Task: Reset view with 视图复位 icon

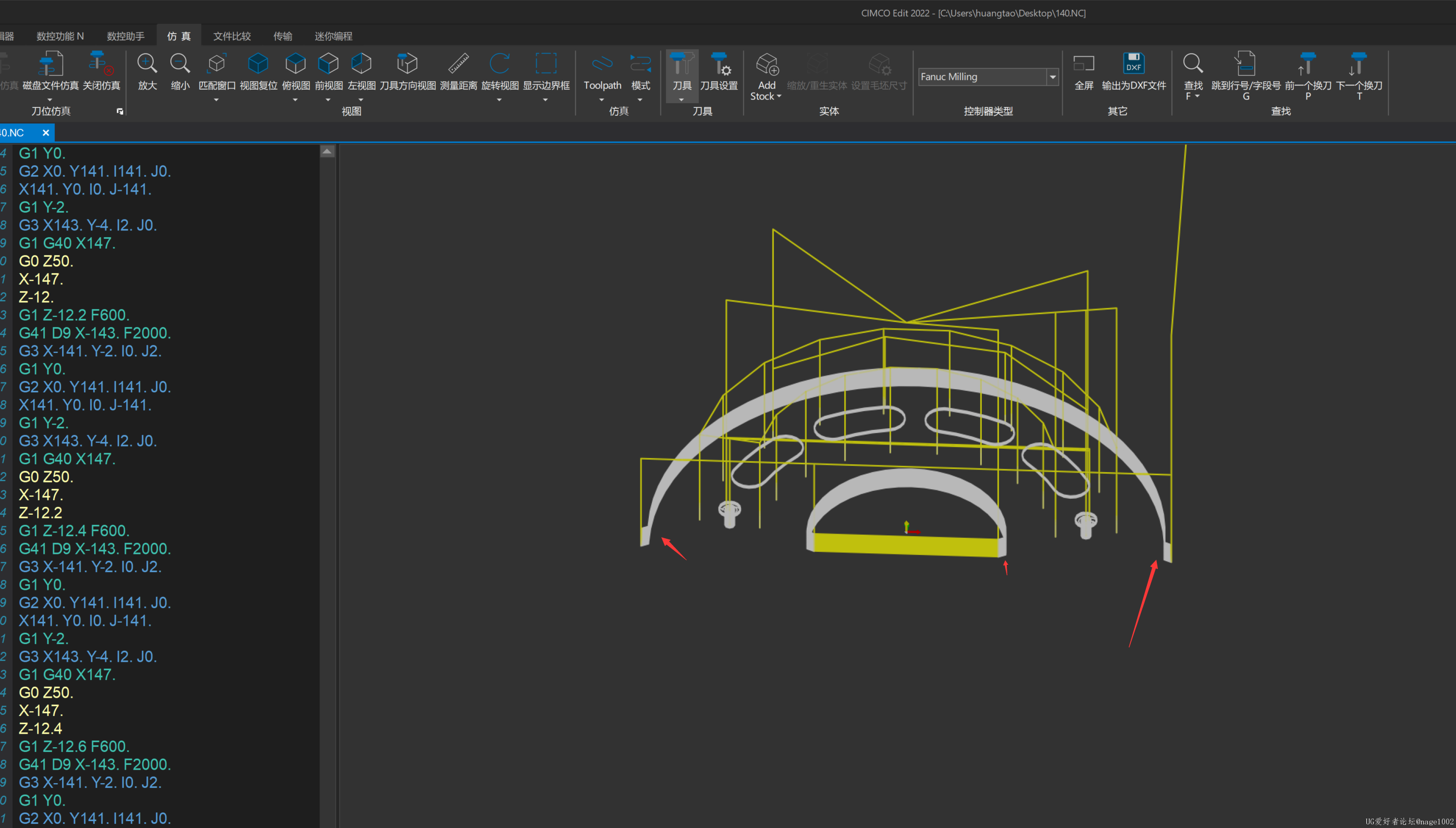Action: (x=258, y=64)
